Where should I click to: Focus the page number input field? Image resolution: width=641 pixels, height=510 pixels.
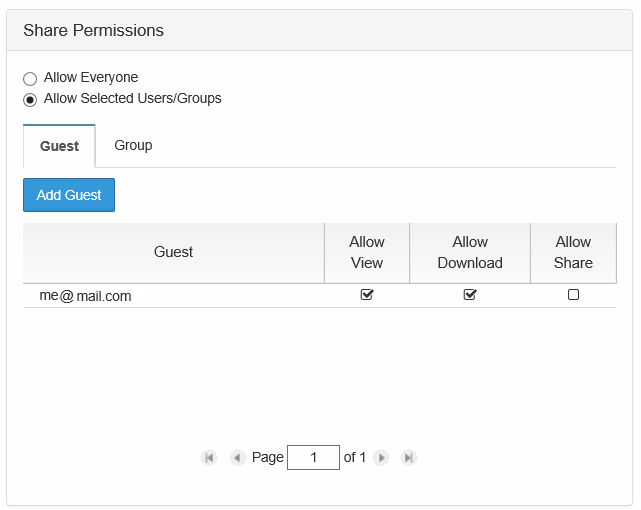pos(314,457)
